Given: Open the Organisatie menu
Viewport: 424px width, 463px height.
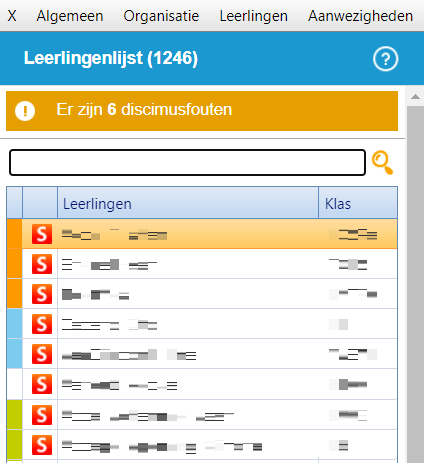Looking at the screenshot, I should pyautogui.click(x=161, y=16).
